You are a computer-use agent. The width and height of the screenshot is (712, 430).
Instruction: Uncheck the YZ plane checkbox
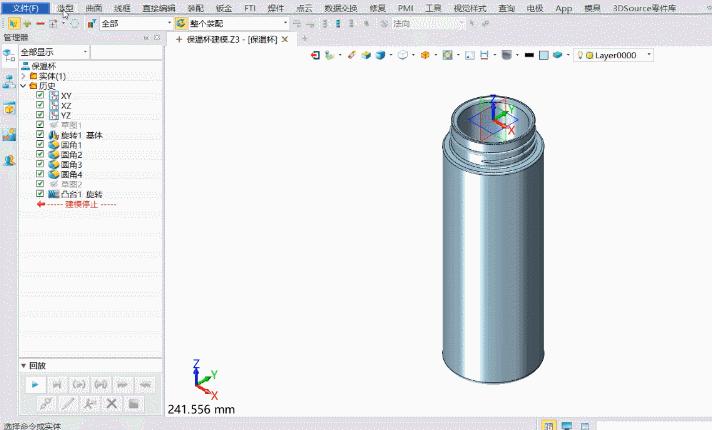point(40,115)
